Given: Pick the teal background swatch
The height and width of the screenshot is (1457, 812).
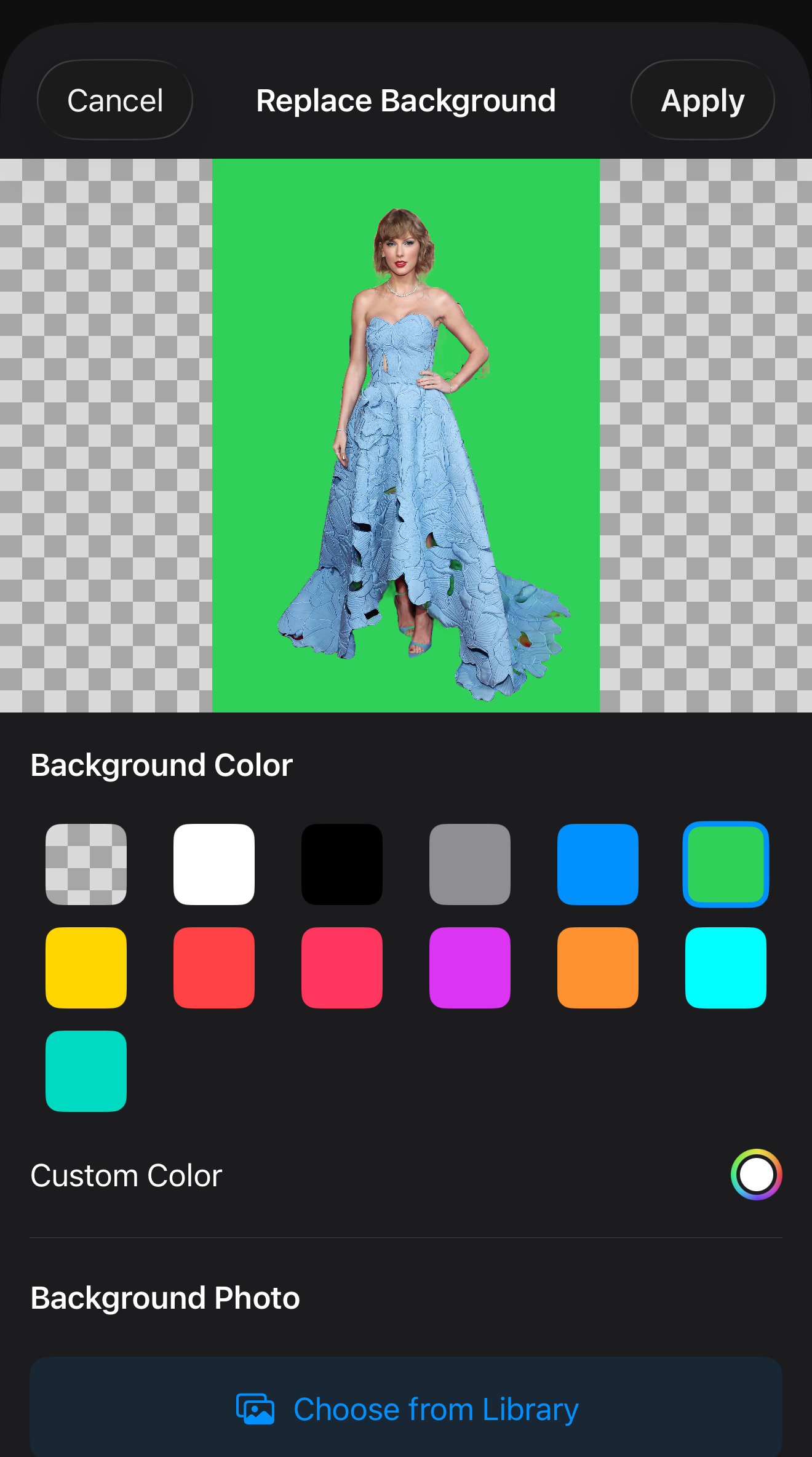Looking at the screenshot, I should point(86,1071).
